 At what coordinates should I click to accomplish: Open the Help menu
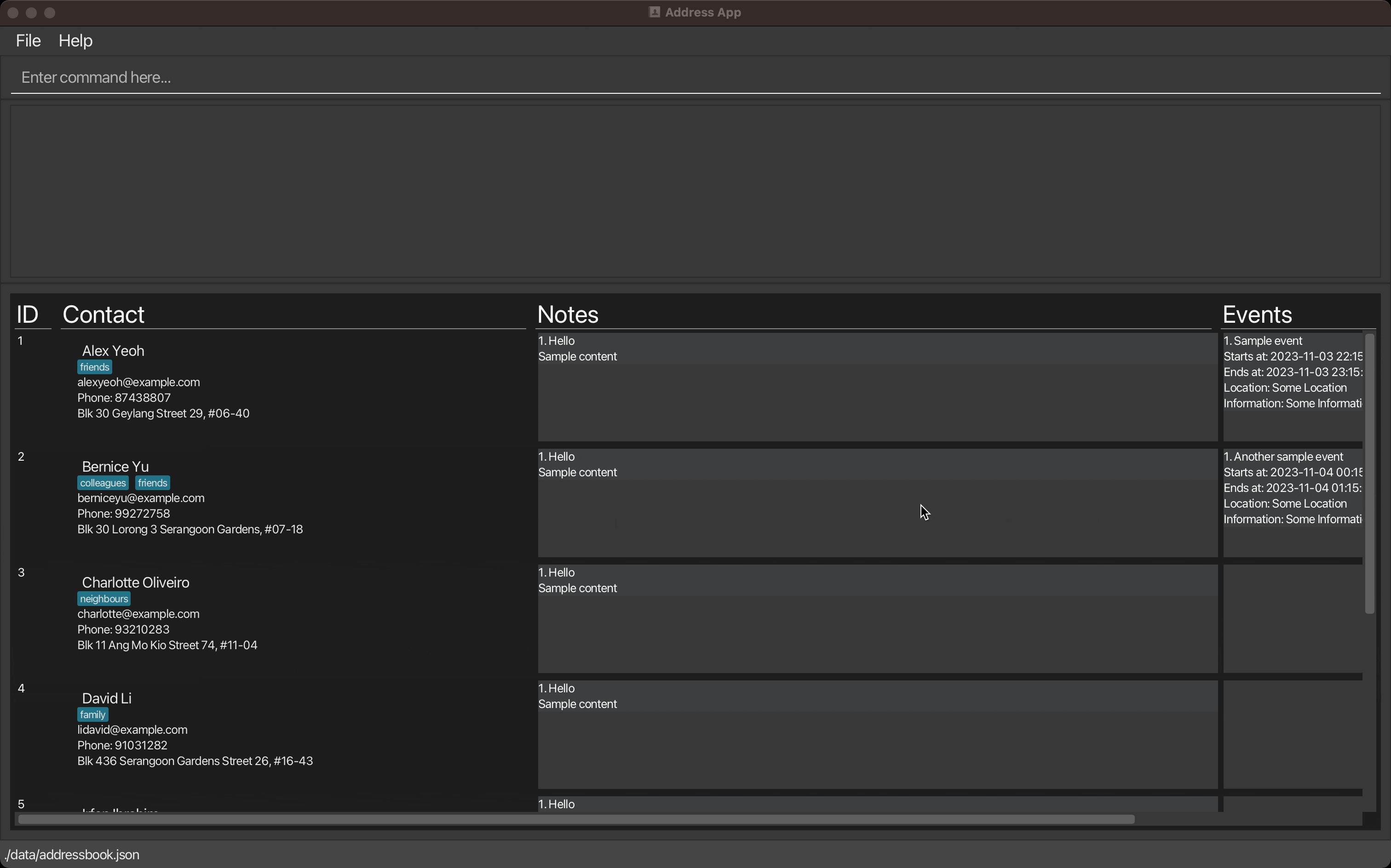pos(75,41)
